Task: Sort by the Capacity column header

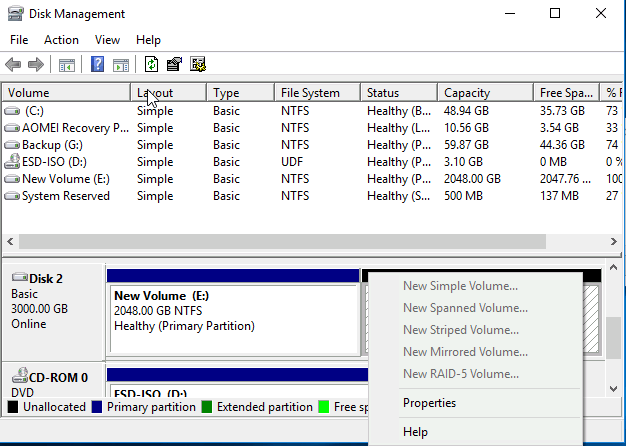Action: [x=486, y=93]
